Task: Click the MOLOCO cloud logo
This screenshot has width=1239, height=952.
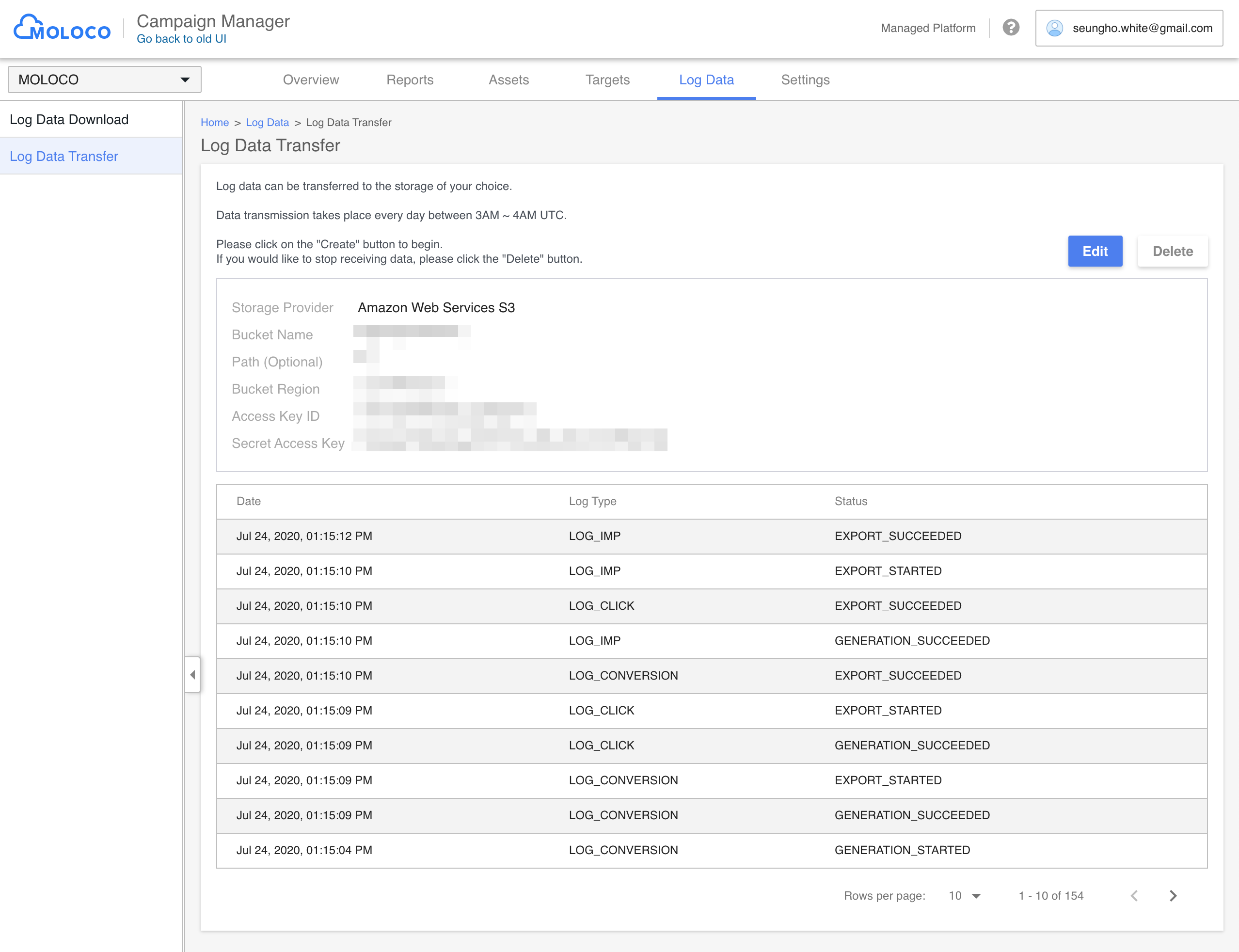Action: click(63, 28)
